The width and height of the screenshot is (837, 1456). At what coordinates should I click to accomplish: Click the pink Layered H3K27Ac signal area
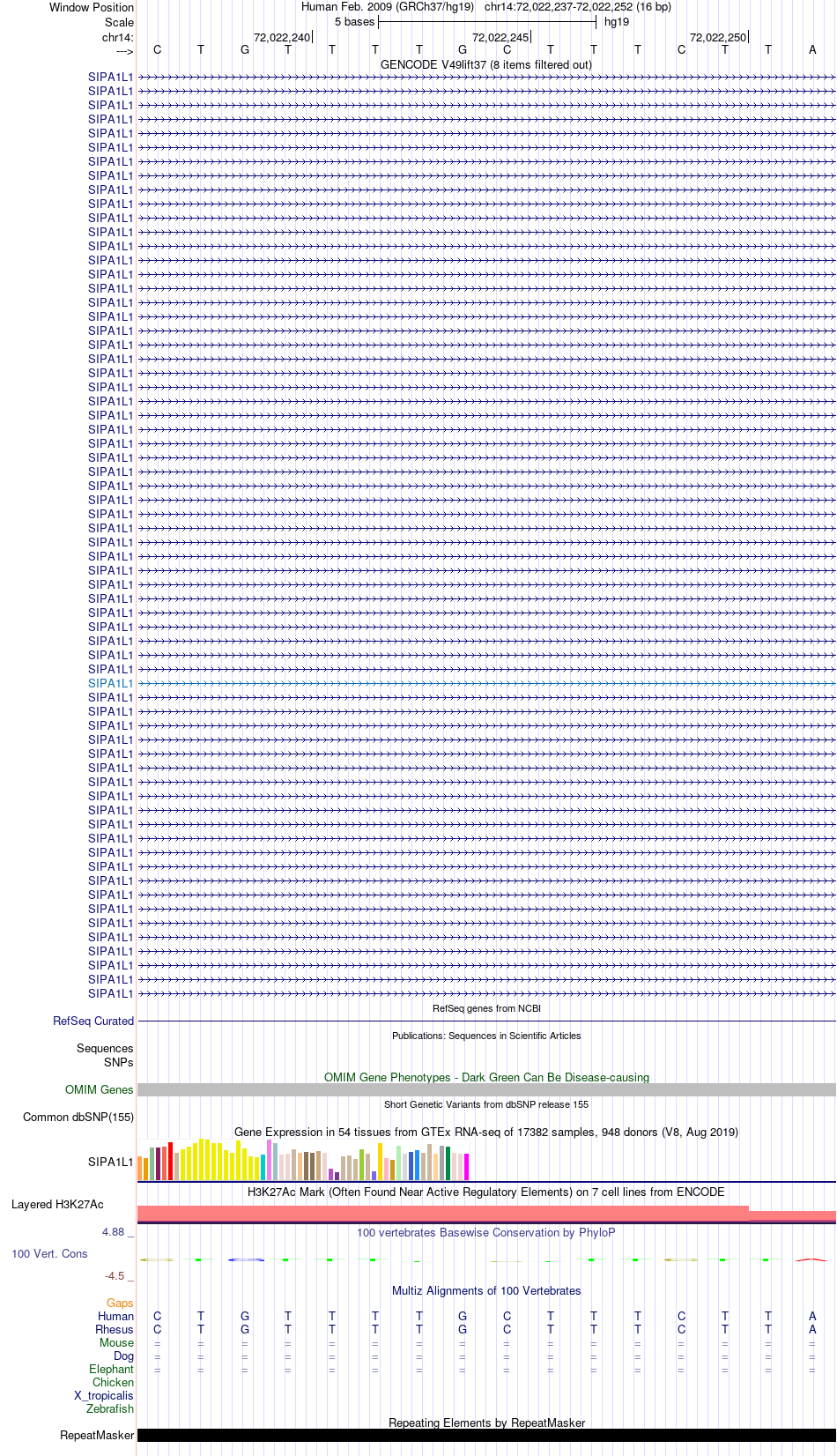486,1214
